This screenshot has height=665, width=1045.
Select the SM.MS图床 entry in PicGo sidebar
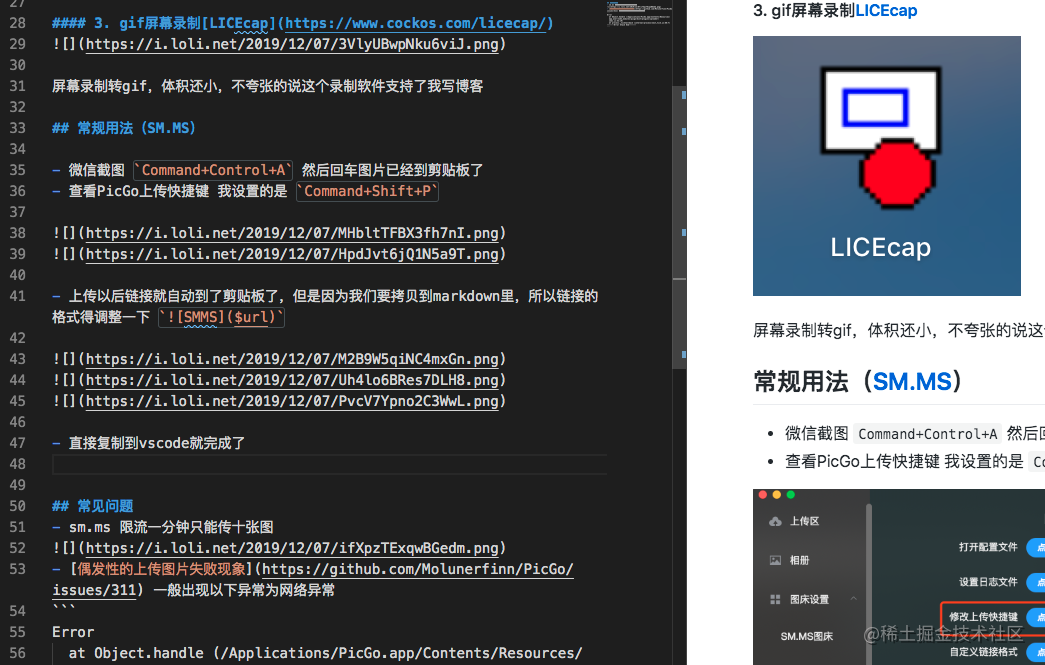(x=808, y=637)
